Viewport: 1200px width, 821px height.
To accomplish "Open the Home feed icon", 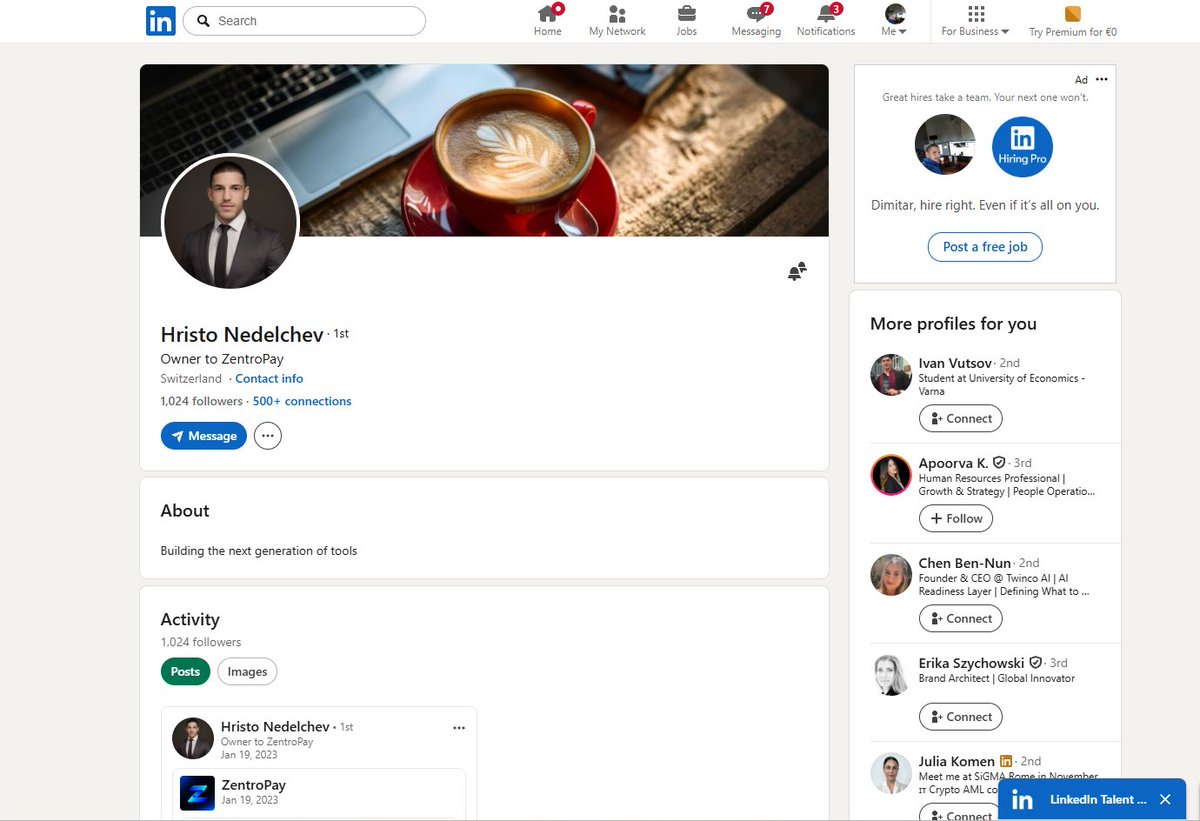I will [x=548, y=14].
